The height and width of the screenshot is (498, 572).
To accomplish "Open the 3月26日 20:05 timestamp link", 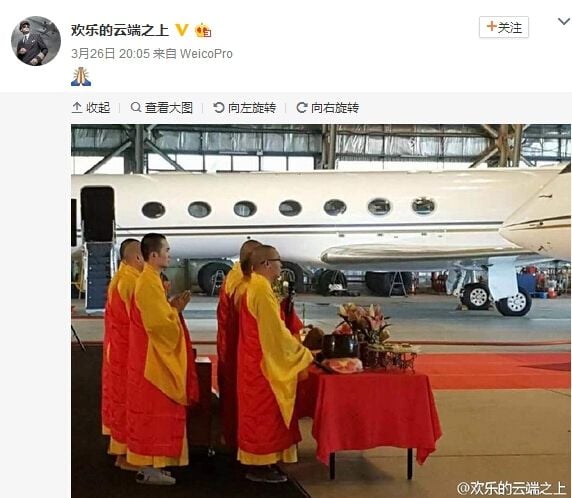I will [111, 54].
